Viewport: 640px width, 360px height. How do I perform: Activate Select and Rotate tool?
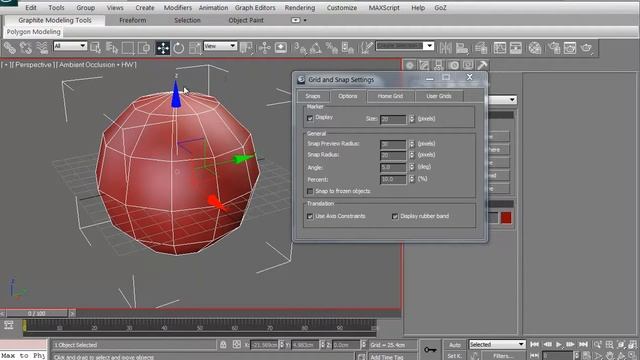point(179,48)
